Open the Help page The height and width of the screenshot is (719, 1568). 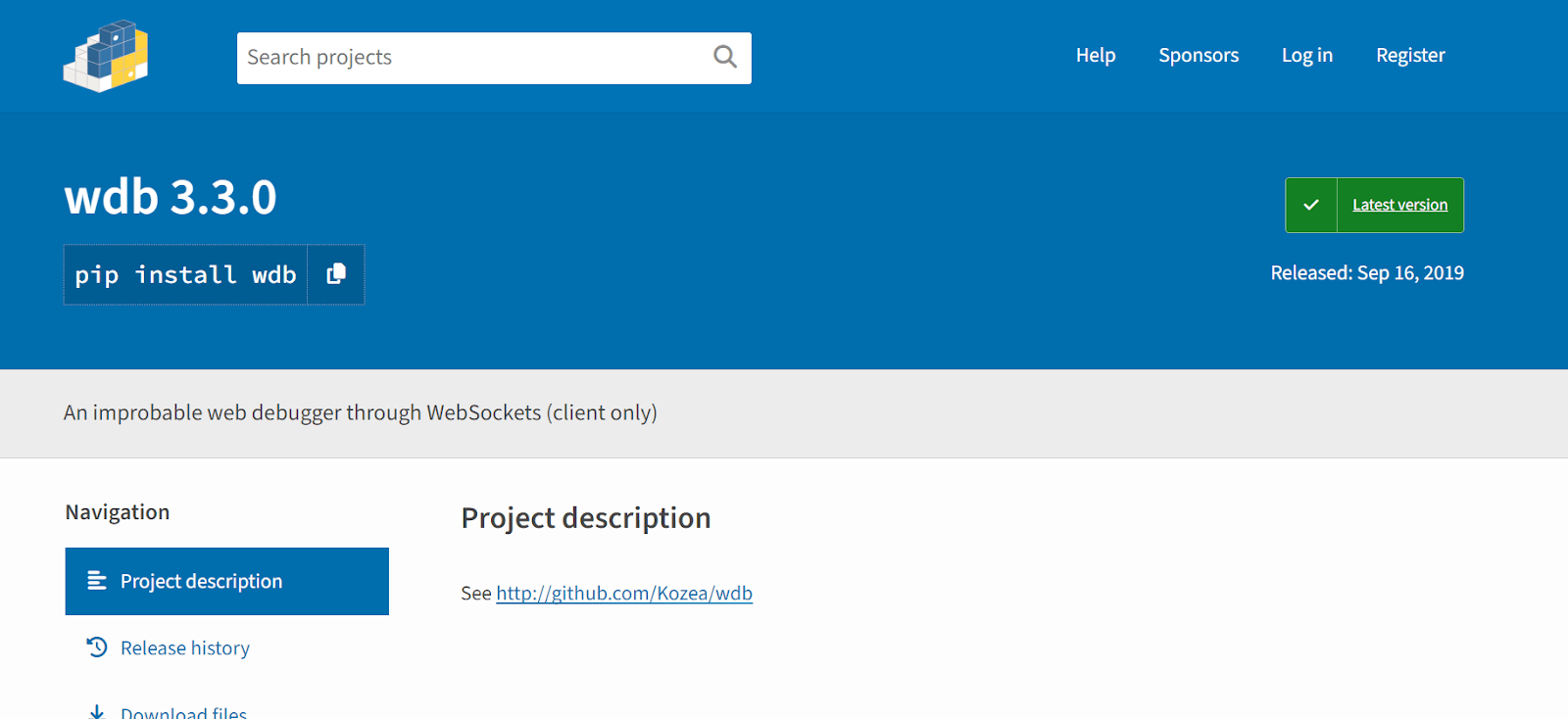[x=1096, y=55]
